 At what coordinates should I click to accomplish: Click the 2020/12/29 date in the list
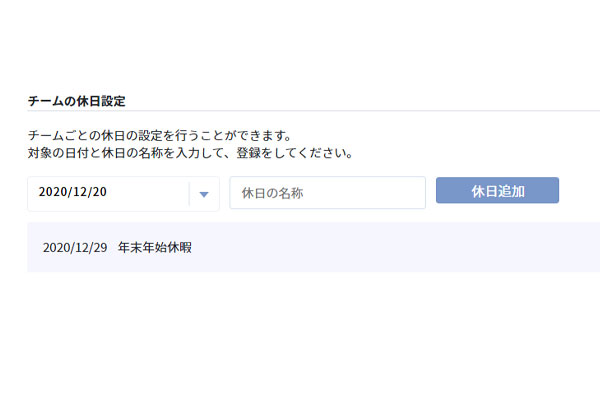[74, 247]
